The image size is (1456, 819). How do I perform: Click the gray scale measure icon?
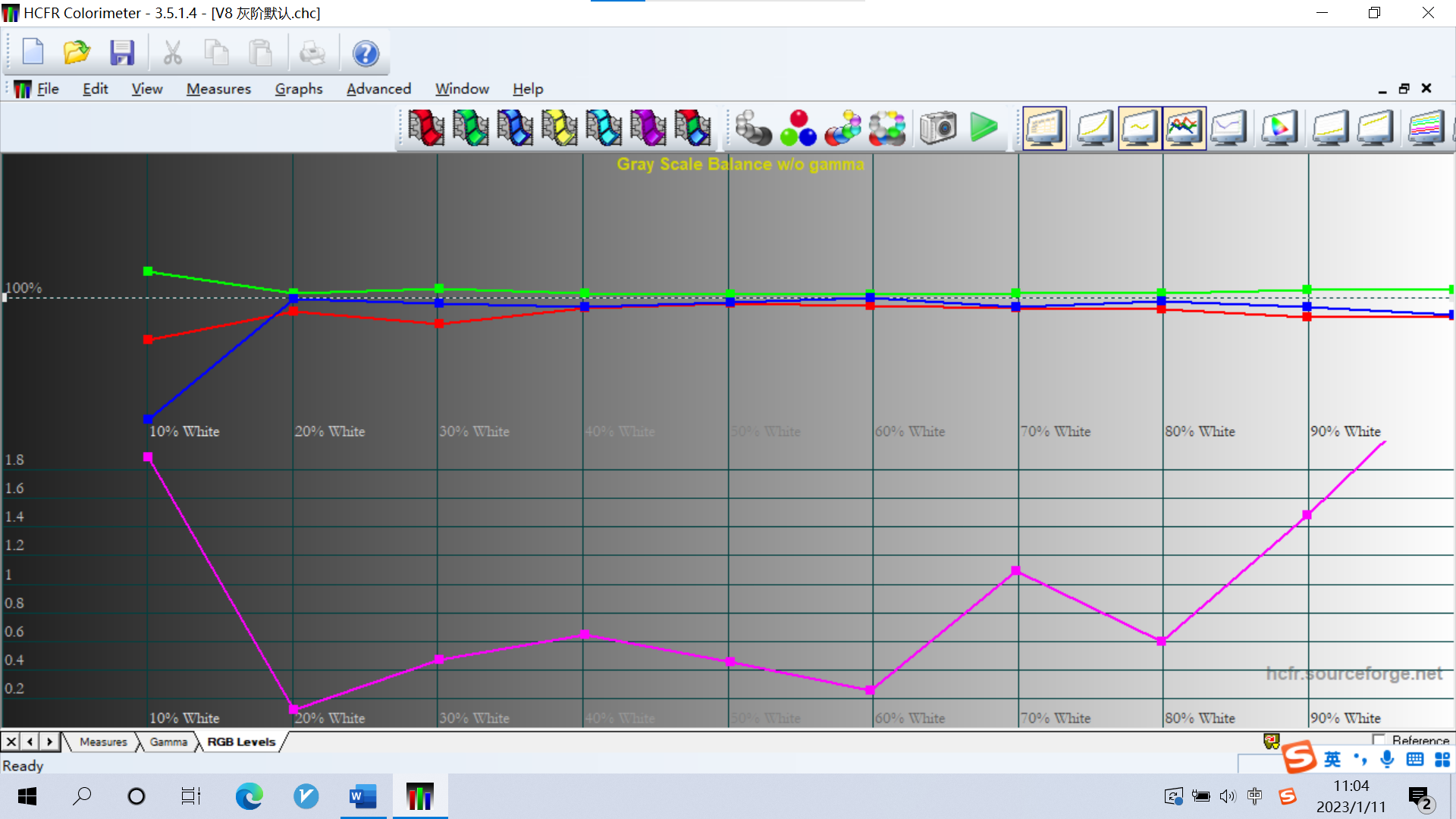click(x=752, y=128)
